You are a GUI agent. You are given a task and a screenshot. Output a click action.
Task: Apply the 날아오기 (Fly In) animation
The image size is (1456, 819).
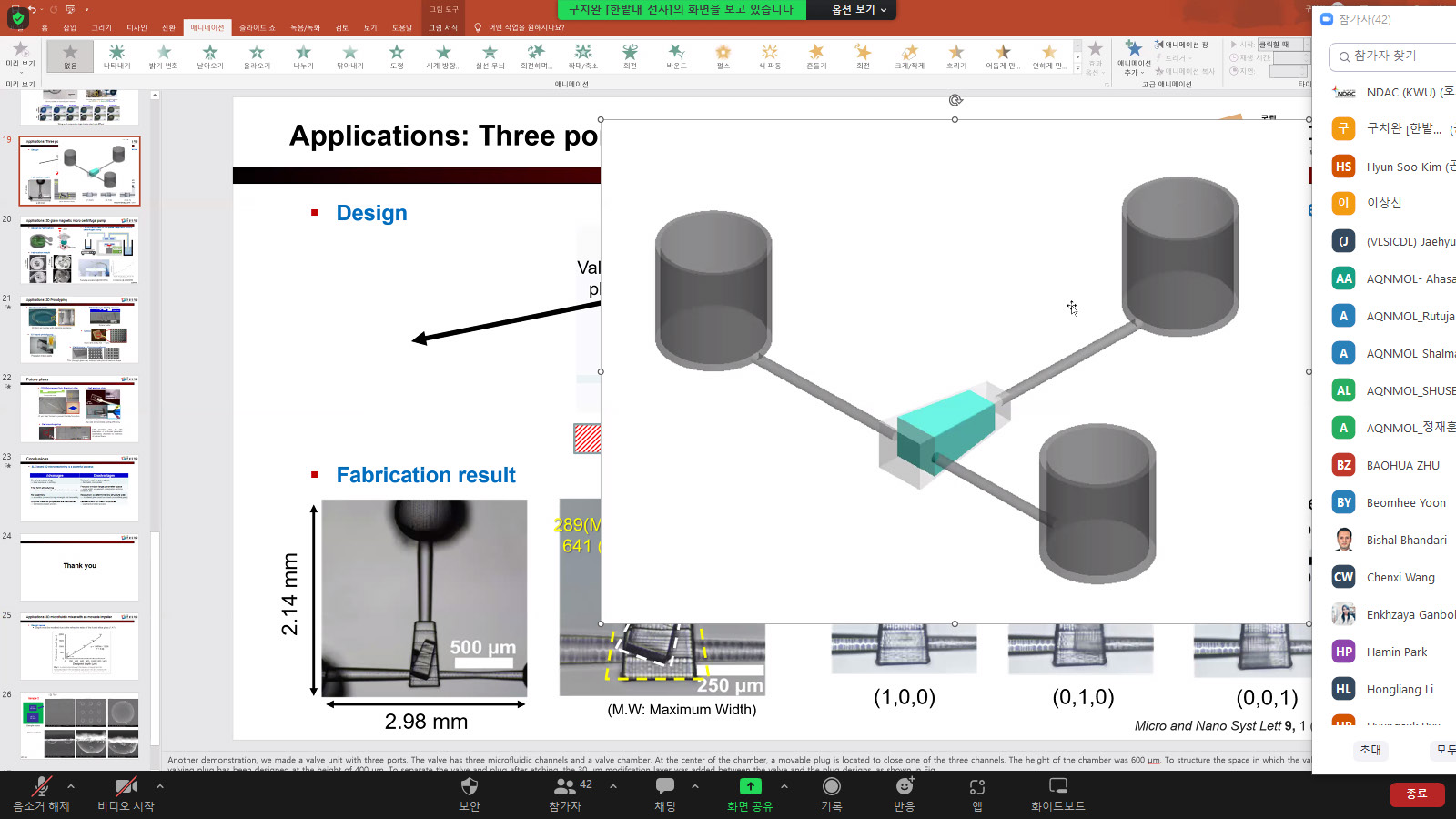[x=210, y=56]
